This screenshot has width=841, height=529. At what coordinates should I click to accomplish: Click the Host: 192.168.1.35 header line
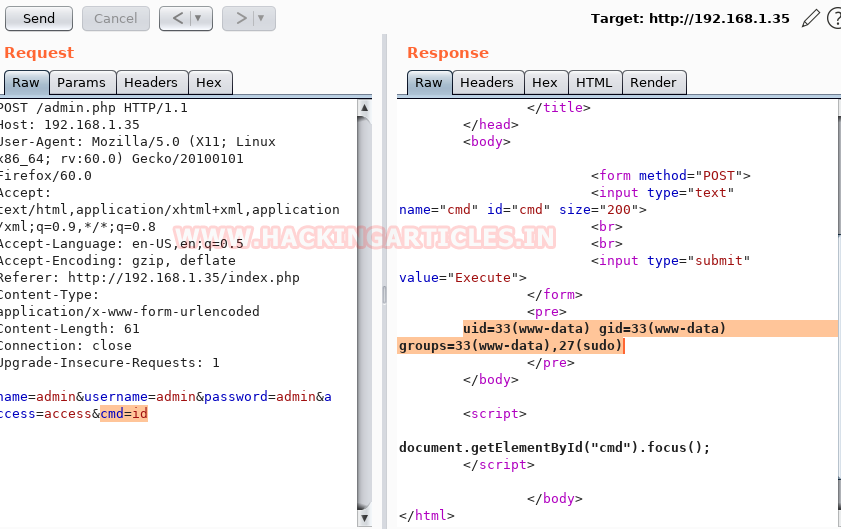coord(70,125)
